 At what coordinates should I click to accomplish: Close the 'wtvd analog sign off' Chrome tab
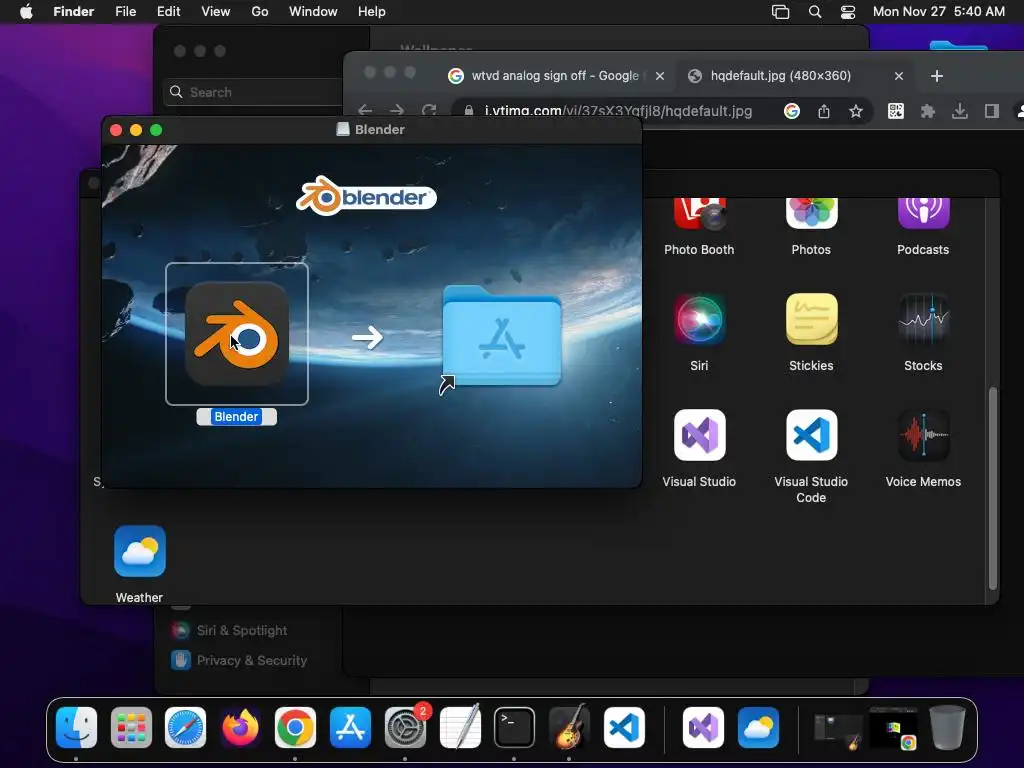point(660,76)
